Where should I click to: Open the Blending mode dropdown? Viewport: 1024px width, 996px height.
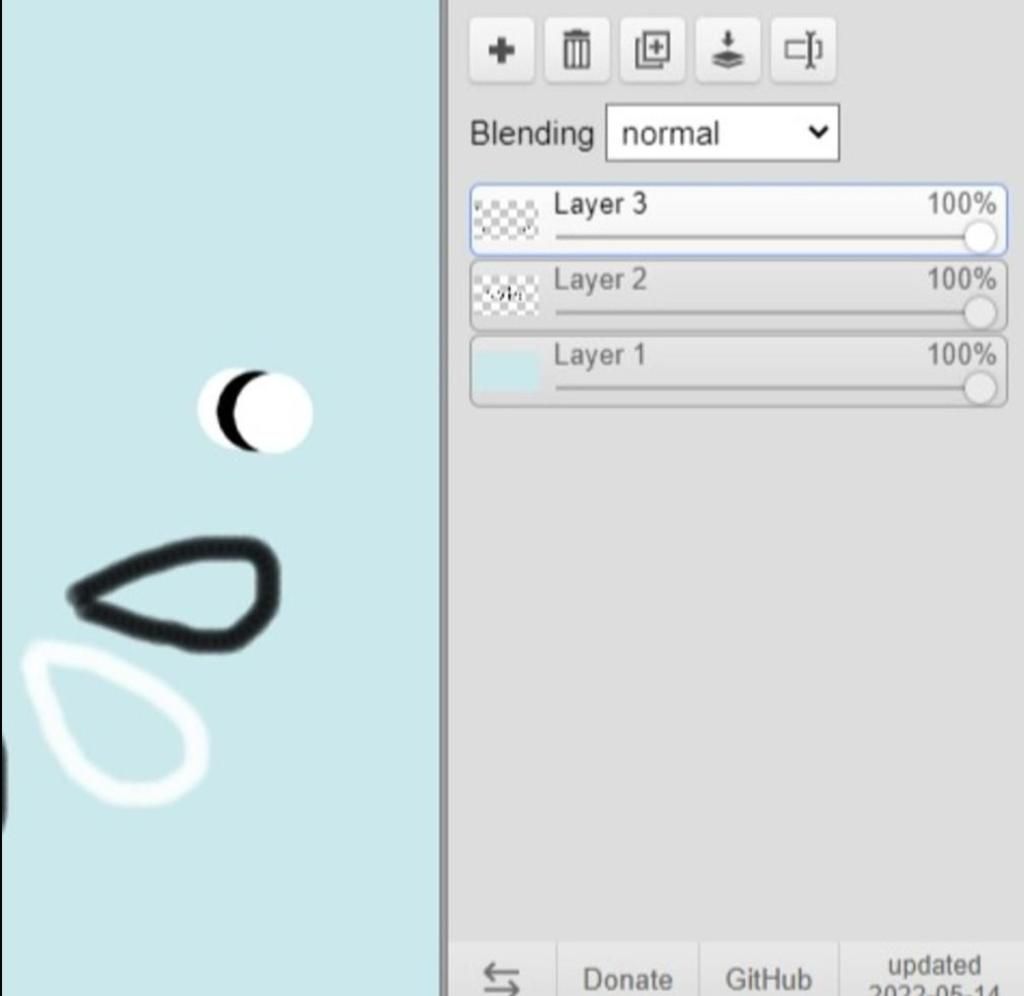(722, 133)
